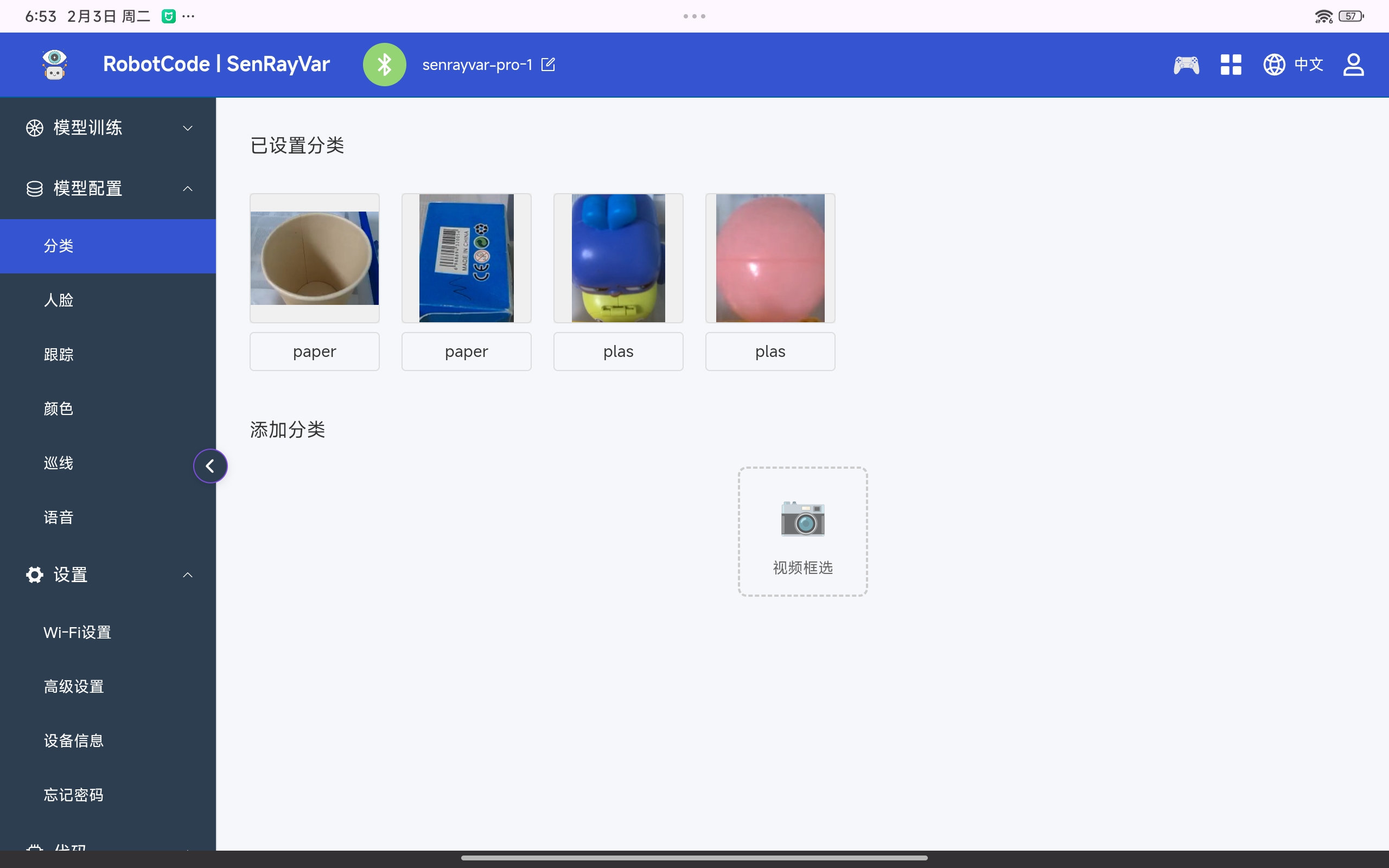The height and width of the screenshot is (868, 1389).
Task: Select the 人脸 menu item
Action: pyautogui.click(x=59, y=299)
